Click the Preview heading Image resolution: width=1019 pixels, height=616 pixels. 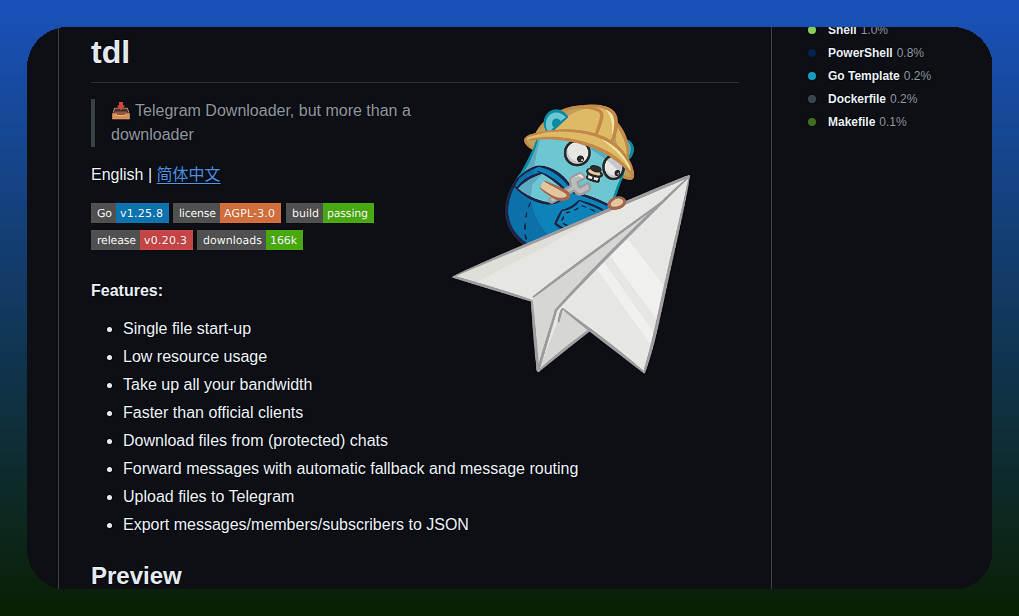tap(136, 576)
